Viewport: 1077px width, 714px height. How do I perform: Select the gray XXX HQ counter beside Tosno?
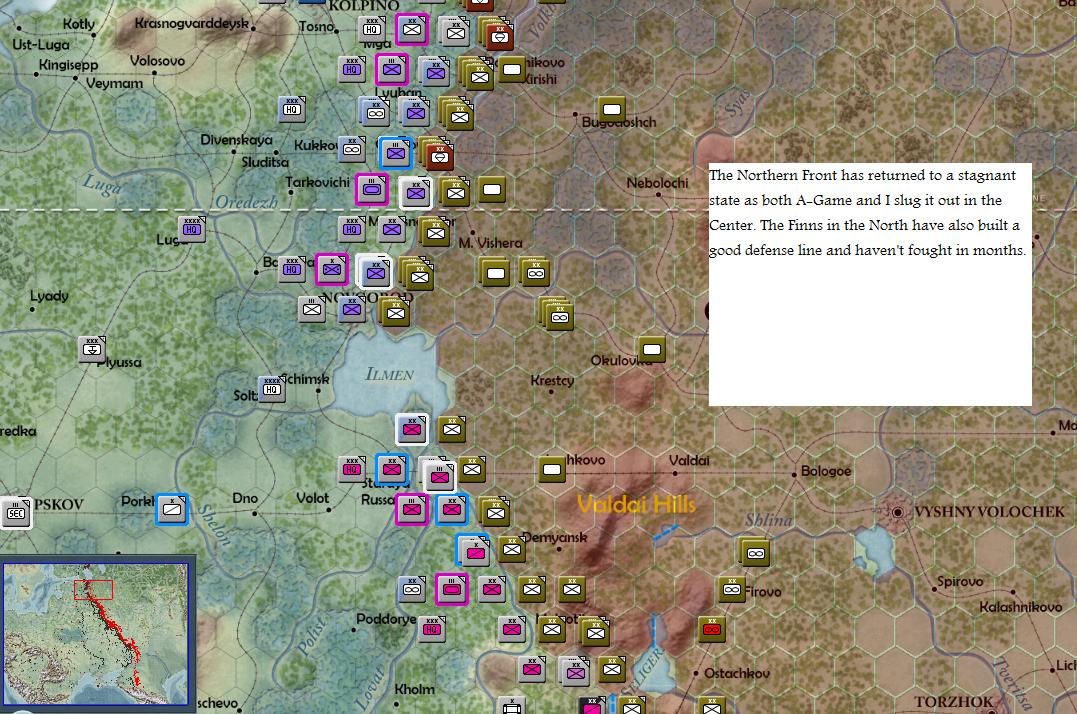click(372, 29)
